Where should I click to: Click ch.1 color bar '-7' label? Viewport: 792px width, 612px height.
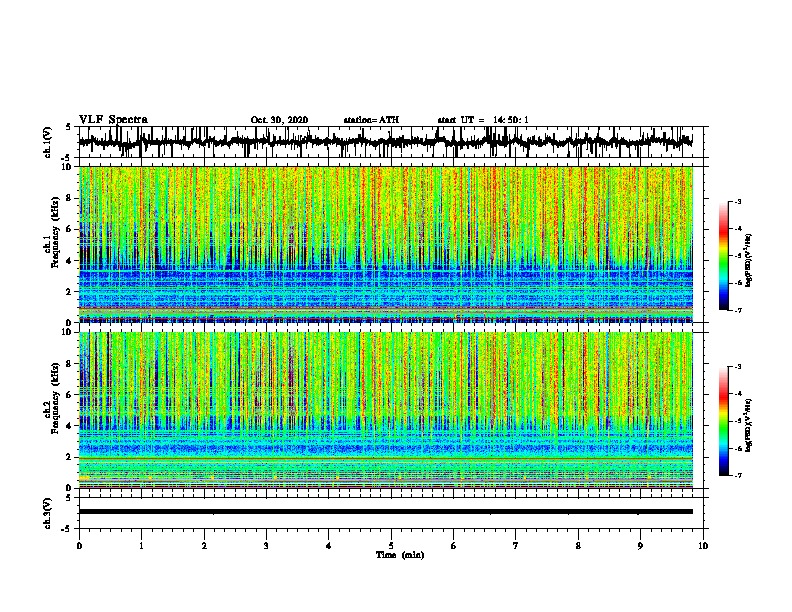pos(738,310)
